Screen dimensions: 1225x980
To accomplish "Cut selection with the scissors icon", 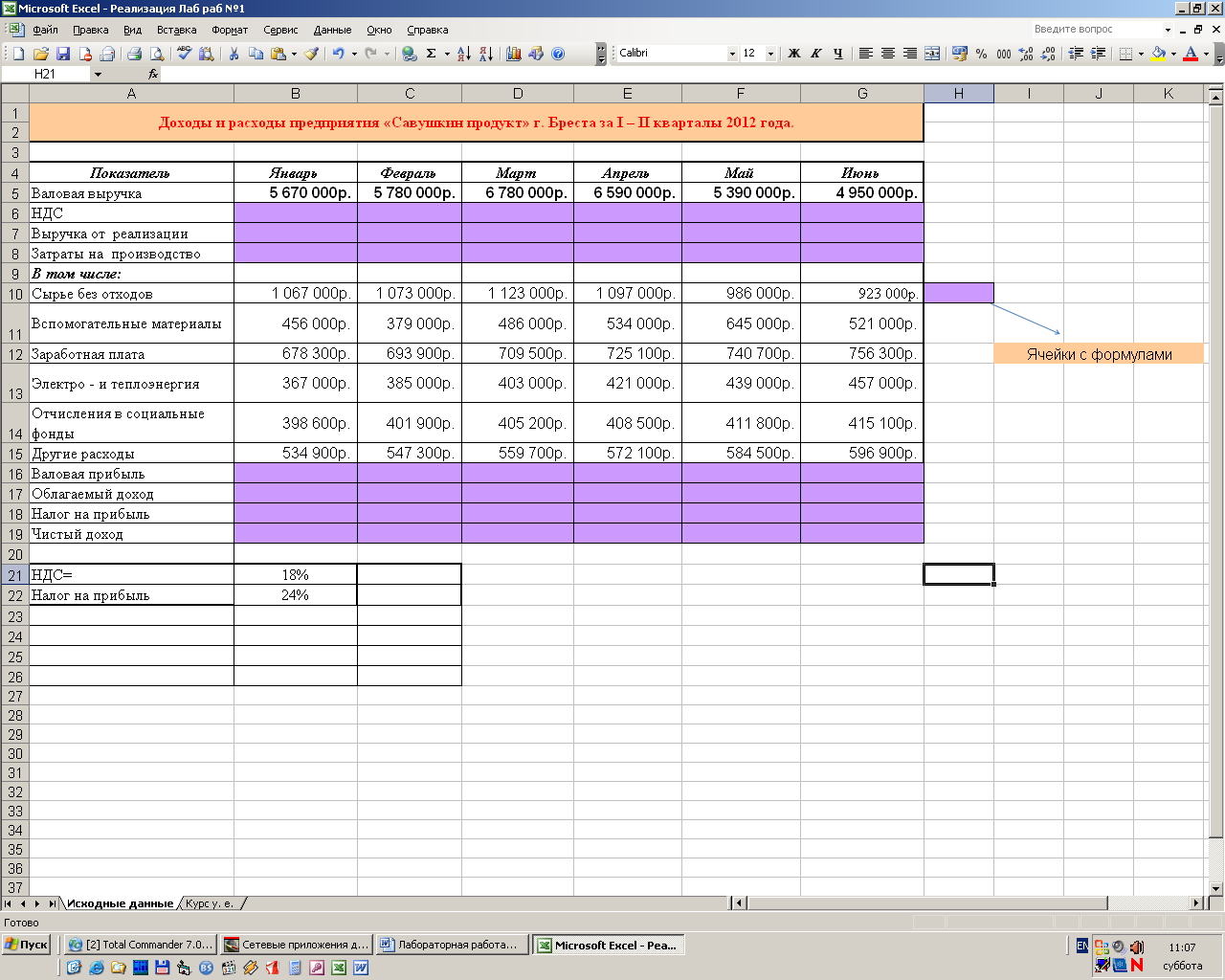I will pos(234,54).
